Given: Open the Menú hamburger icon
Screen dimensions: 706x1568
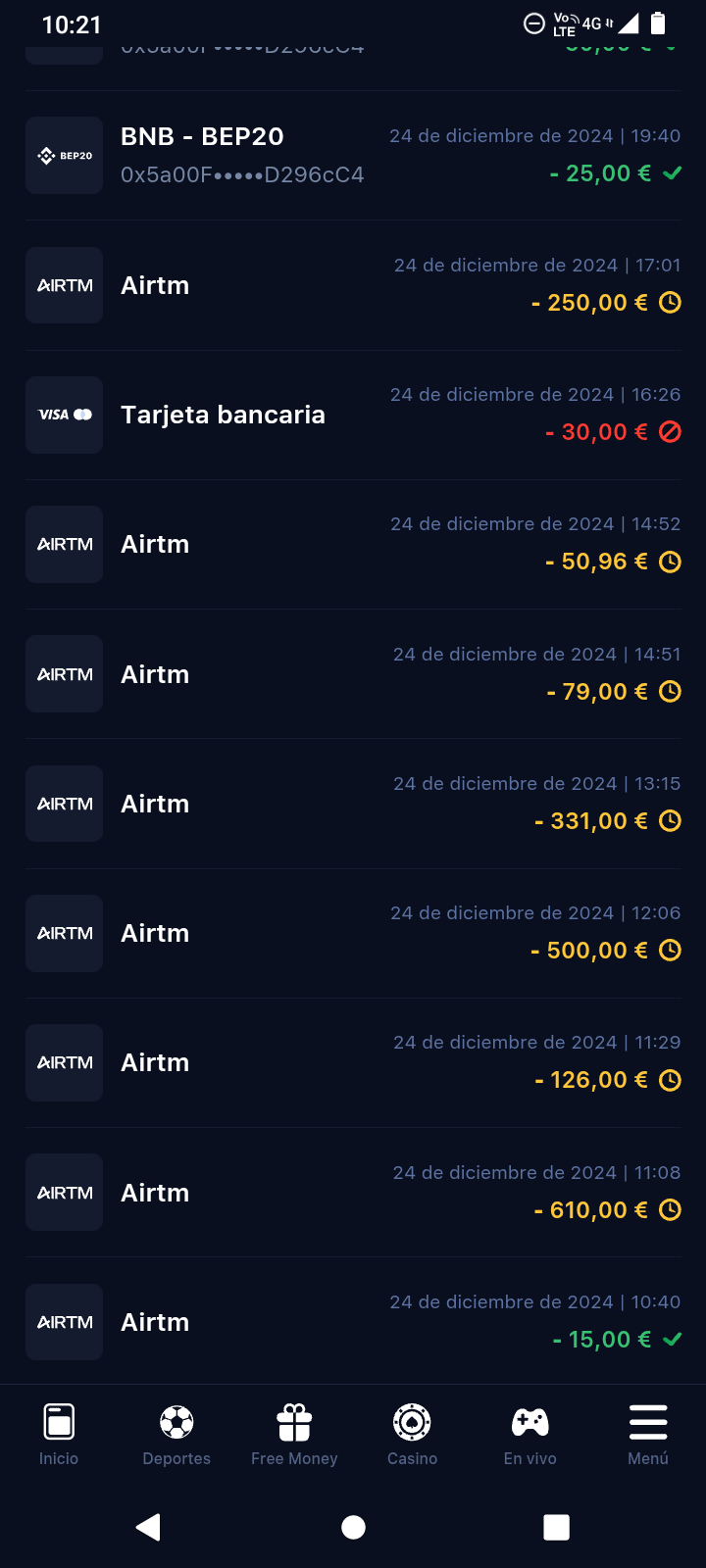Looking at the screenshot, I should [648, 1422].
